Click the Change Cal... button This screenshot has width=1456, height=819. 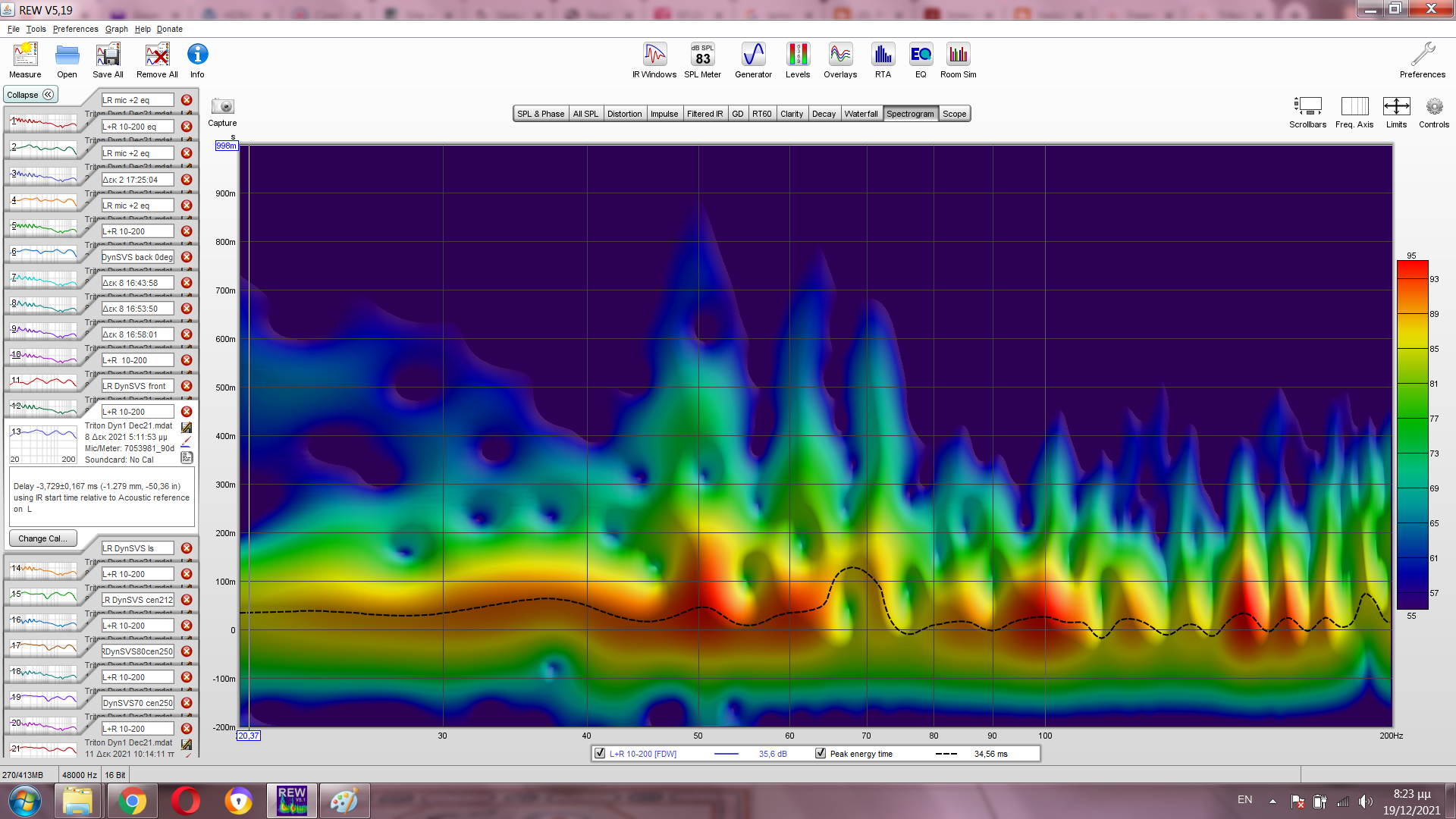(42, 538)
